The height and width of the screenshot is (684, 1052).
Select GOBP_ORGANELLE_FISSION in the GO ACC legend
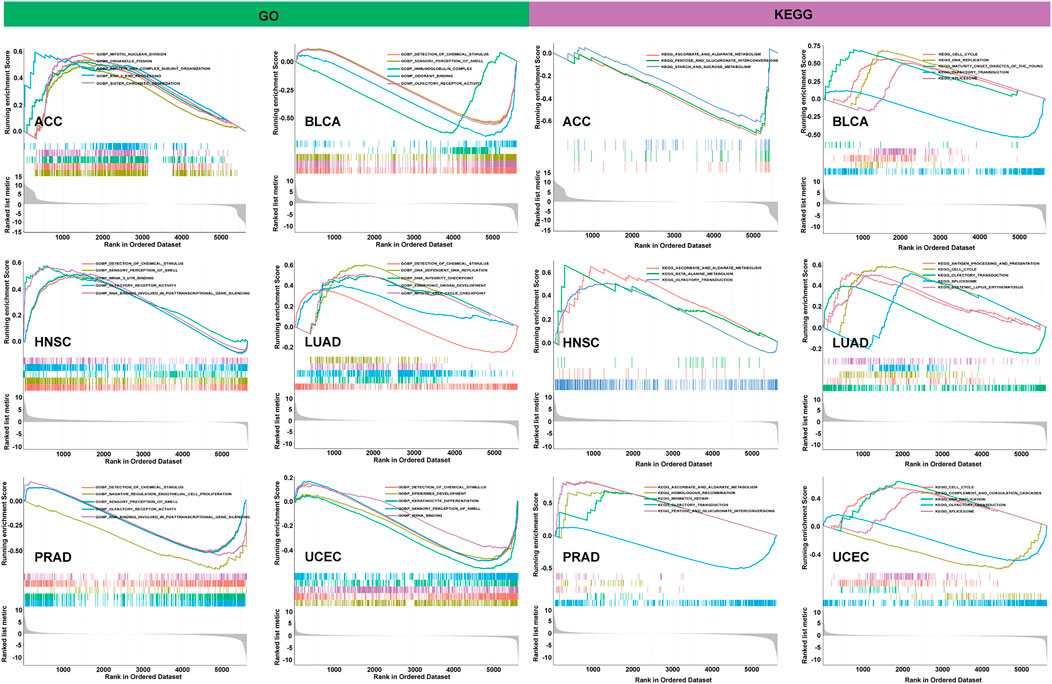click(x=125, y=61)
